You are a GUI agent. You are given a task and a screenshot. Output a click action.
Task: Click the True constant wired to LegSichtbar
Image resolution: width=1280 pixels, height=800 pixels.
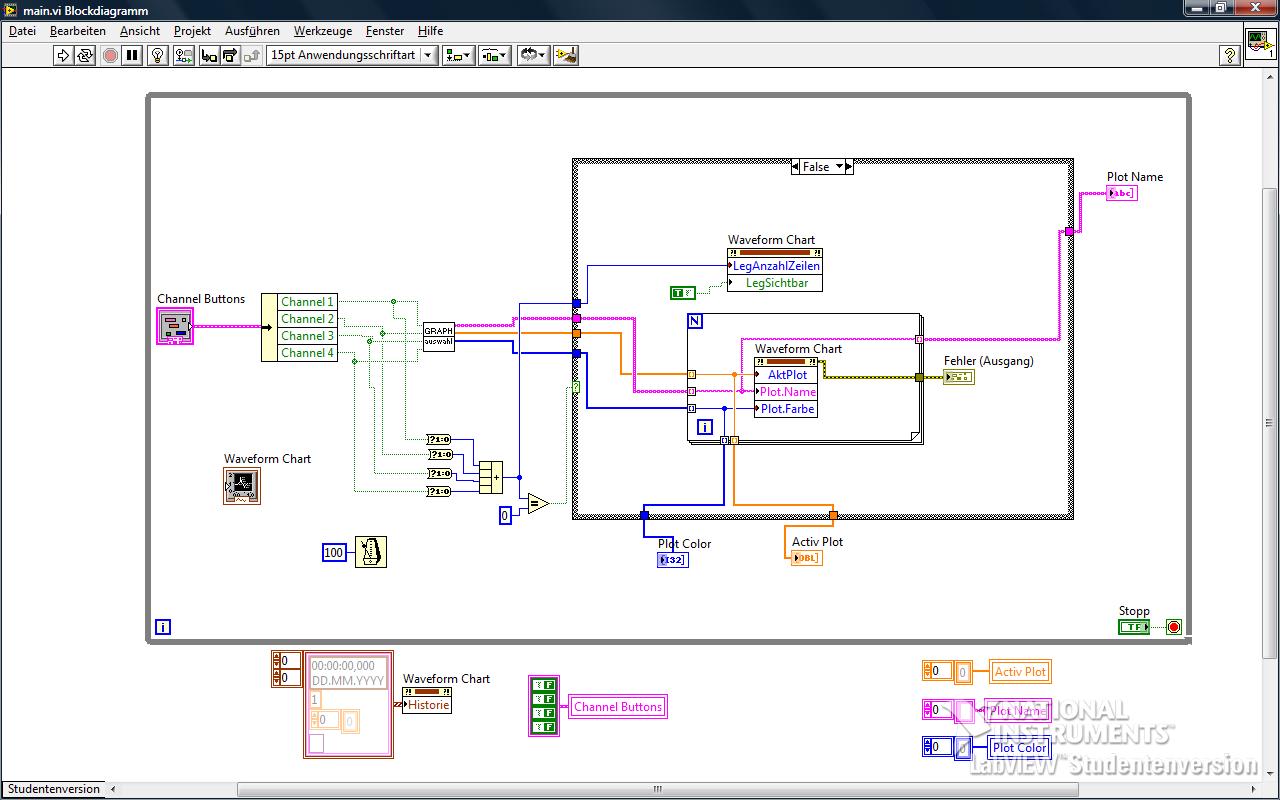pyautogui.click(x=682, y=293)
